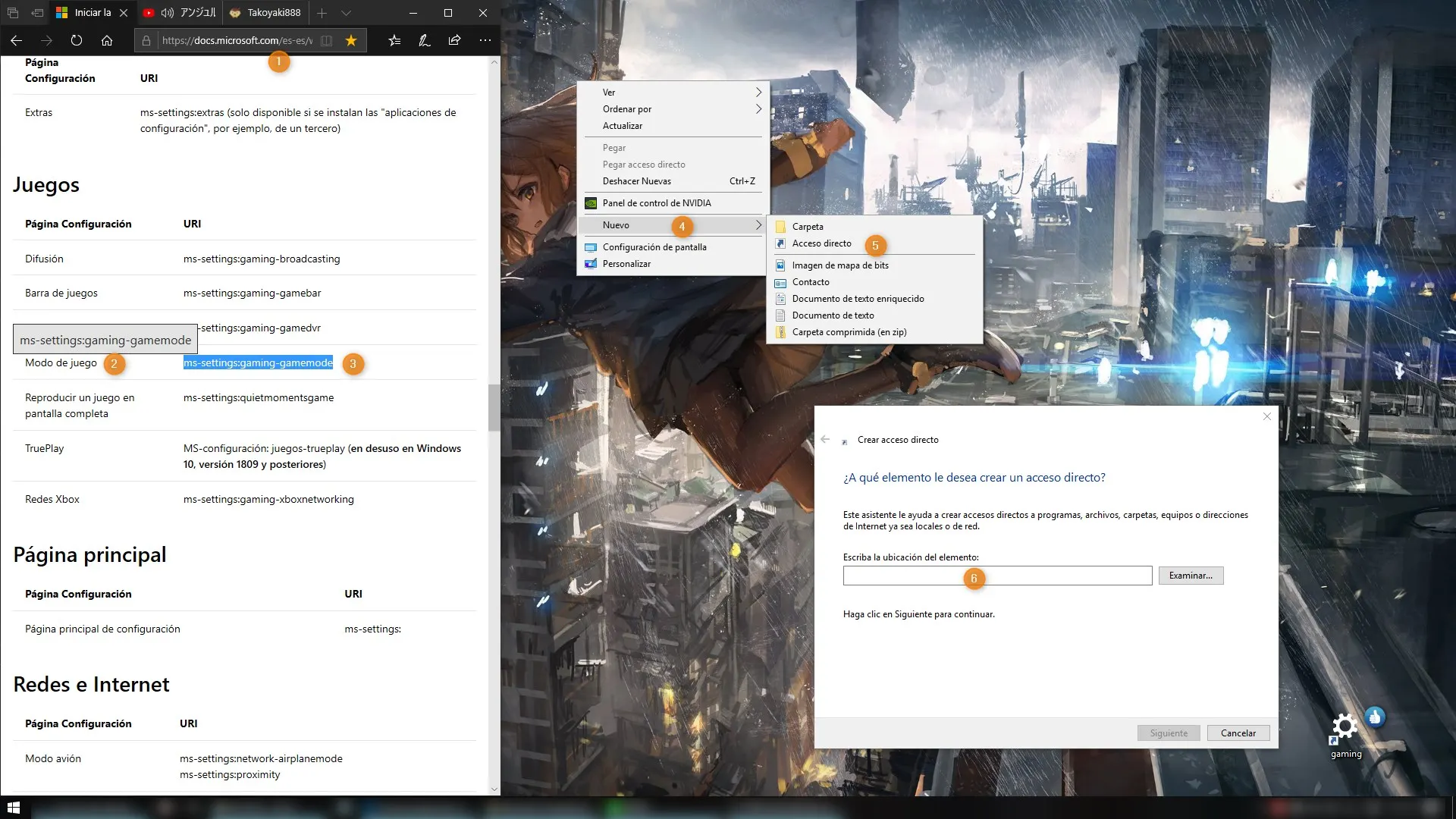Click the Modo de juego cell

click(61, 363)
